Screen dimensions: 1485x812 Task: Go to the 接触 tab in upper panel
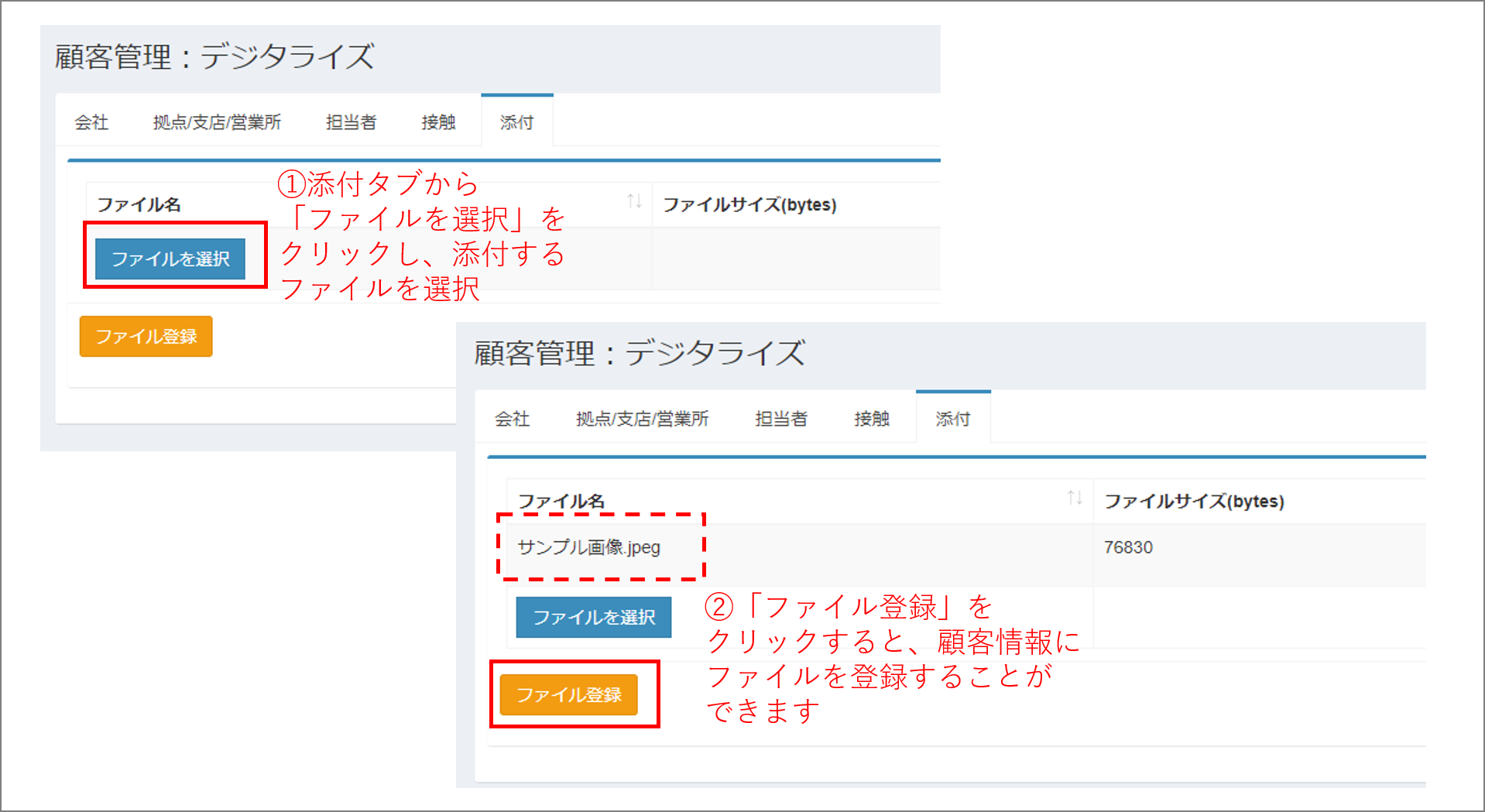tap(438, 122)
